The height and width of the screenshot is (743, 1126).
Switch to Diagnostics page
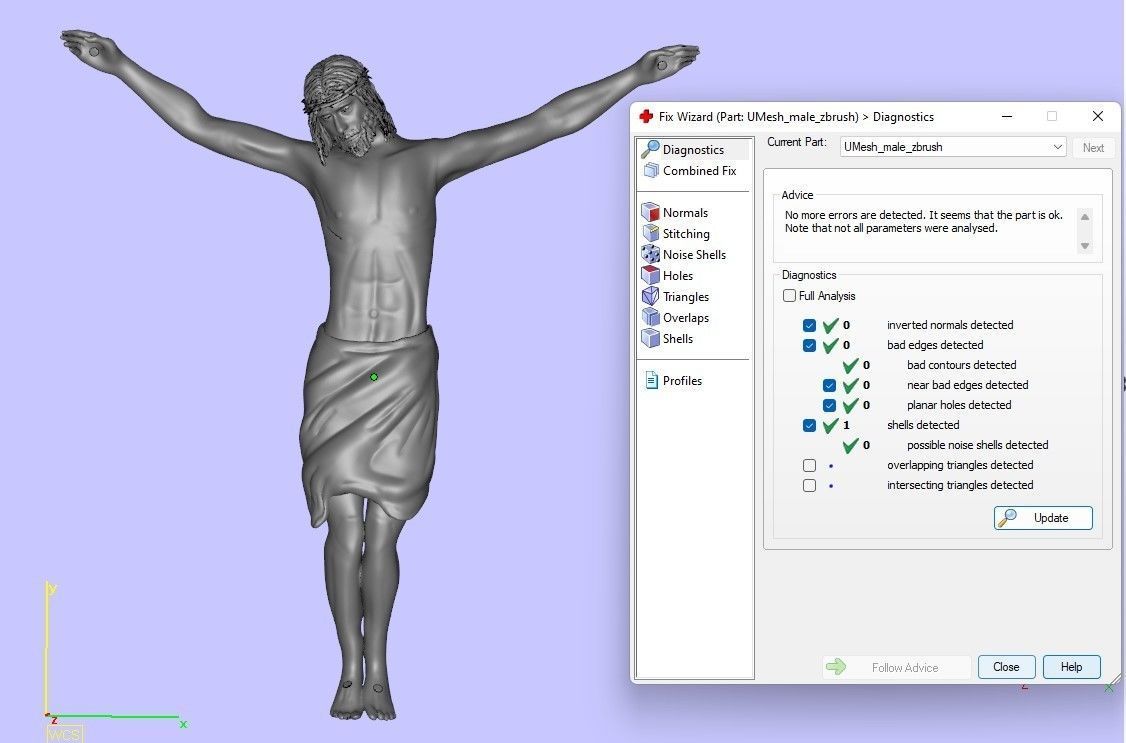click(x=693, y=149)
